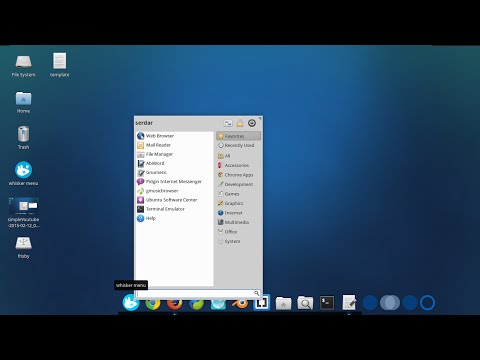Launch Google Chrome from the dock
This screenshot has height=360, width=480.
[153, 303]
